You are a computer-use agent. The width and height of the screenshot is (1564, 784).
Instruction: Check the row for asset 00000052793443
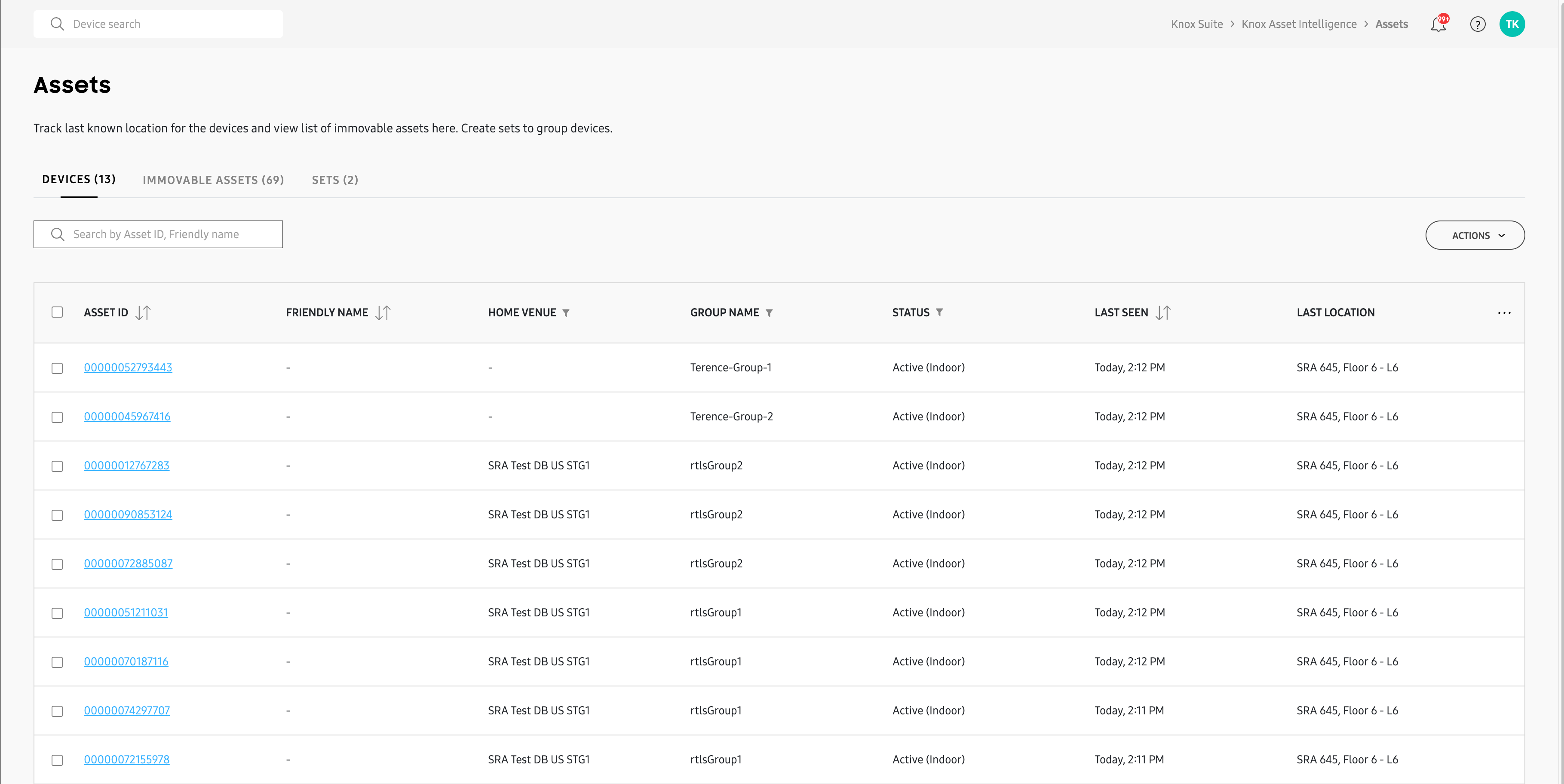coord(57,368)
